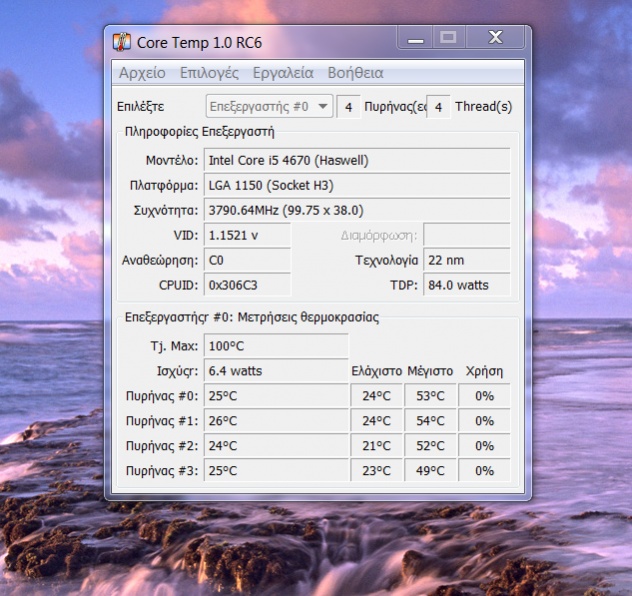Click the empty Διαμόρφωση field
This screenshot has width=632, height=596.
click(x=467, y=235)
